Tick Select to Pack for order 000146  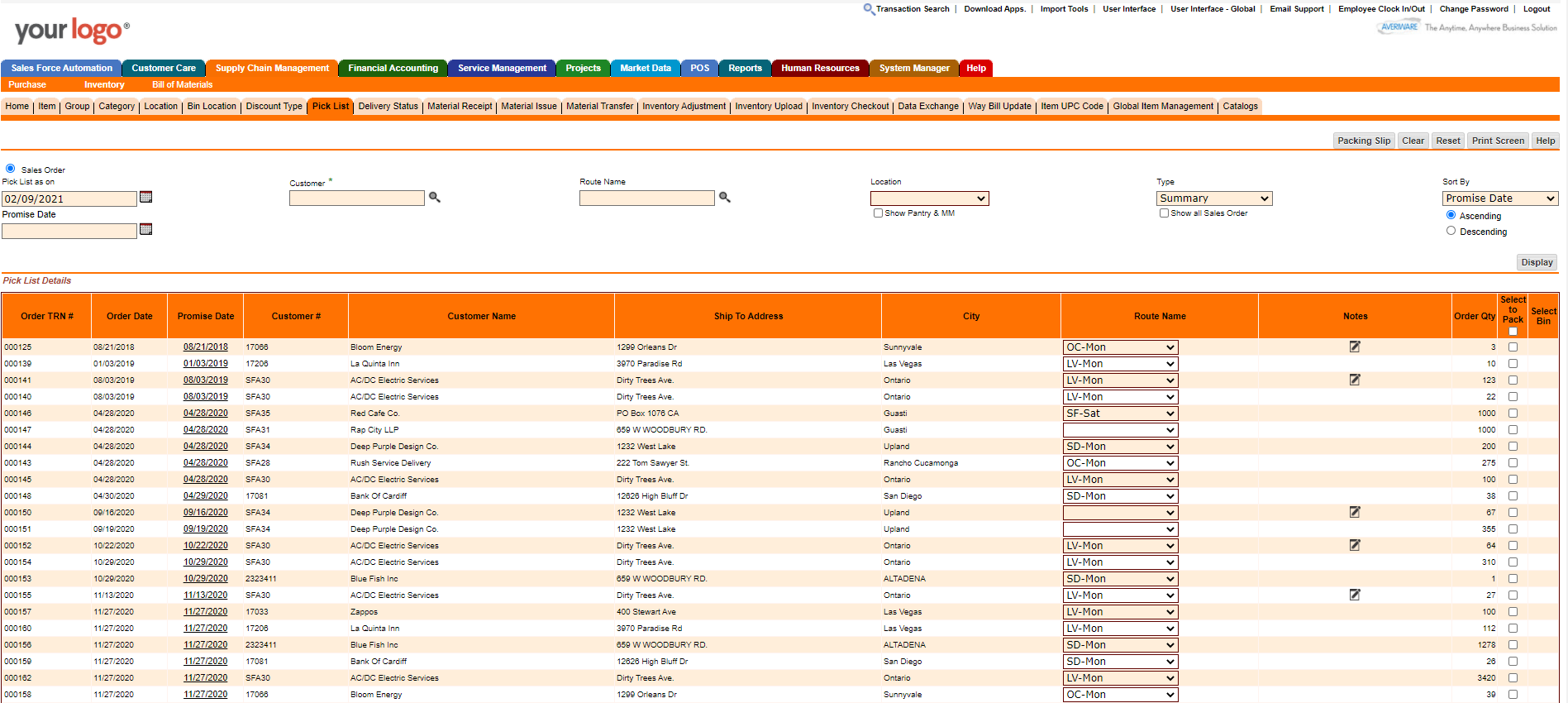click(x=1513, y=414)
